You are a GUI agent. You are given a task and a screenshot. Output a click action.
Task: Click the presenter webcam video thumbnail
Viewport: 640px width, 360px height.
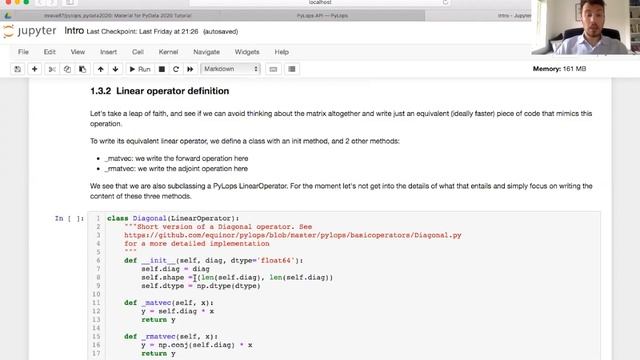tap(586, 27)
